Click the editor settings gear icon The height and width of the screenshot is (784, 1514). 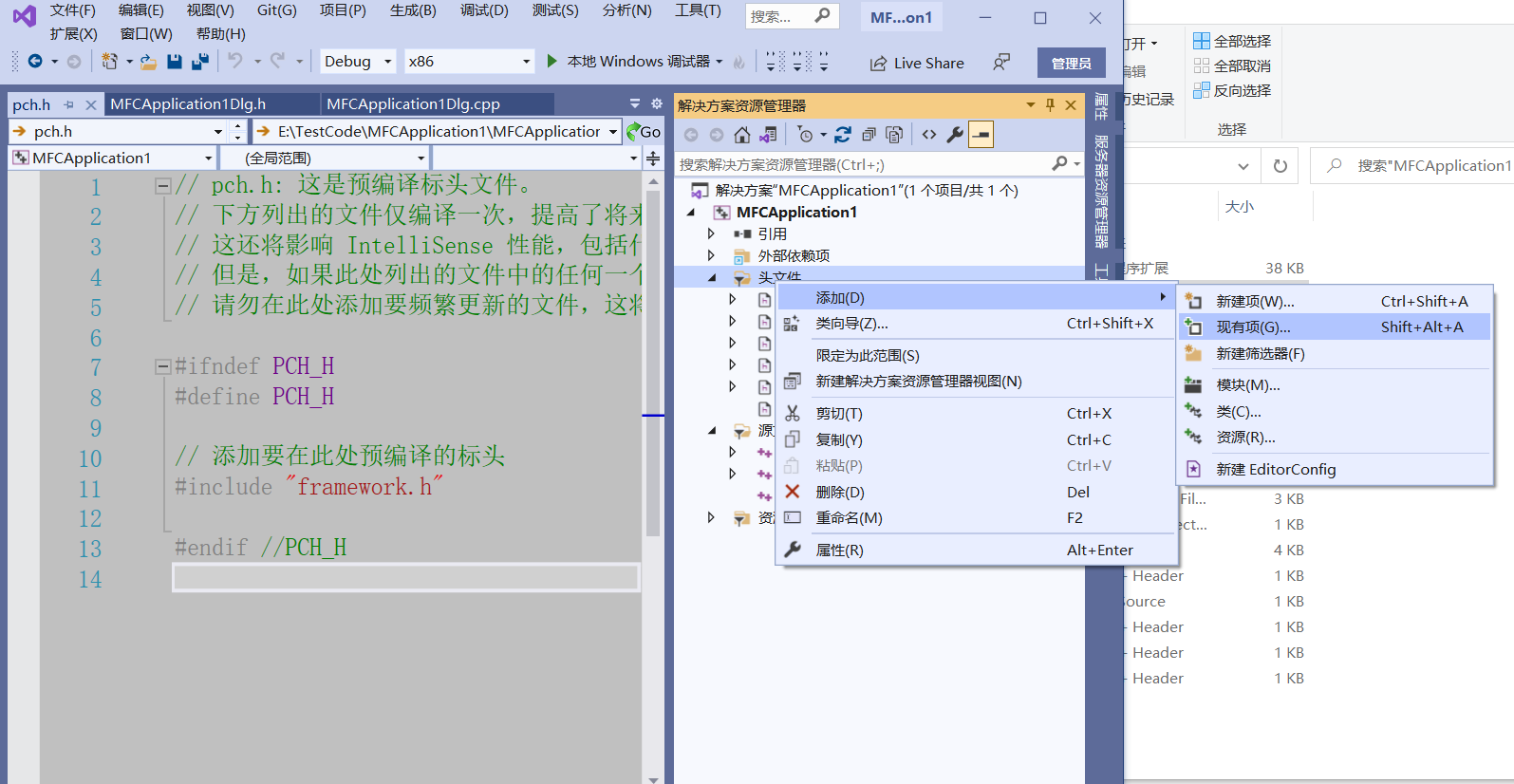pos(657,103)
